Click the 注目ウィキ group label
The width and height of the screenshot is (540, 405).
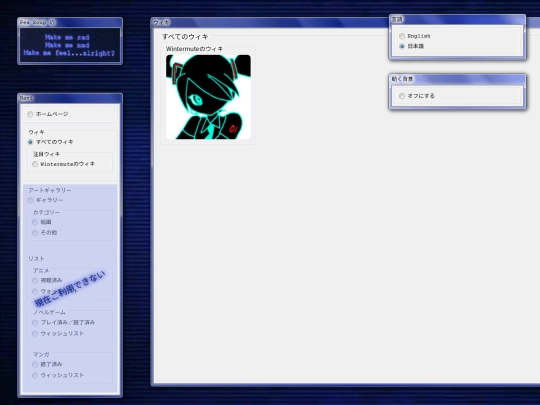tap(46, 154)
